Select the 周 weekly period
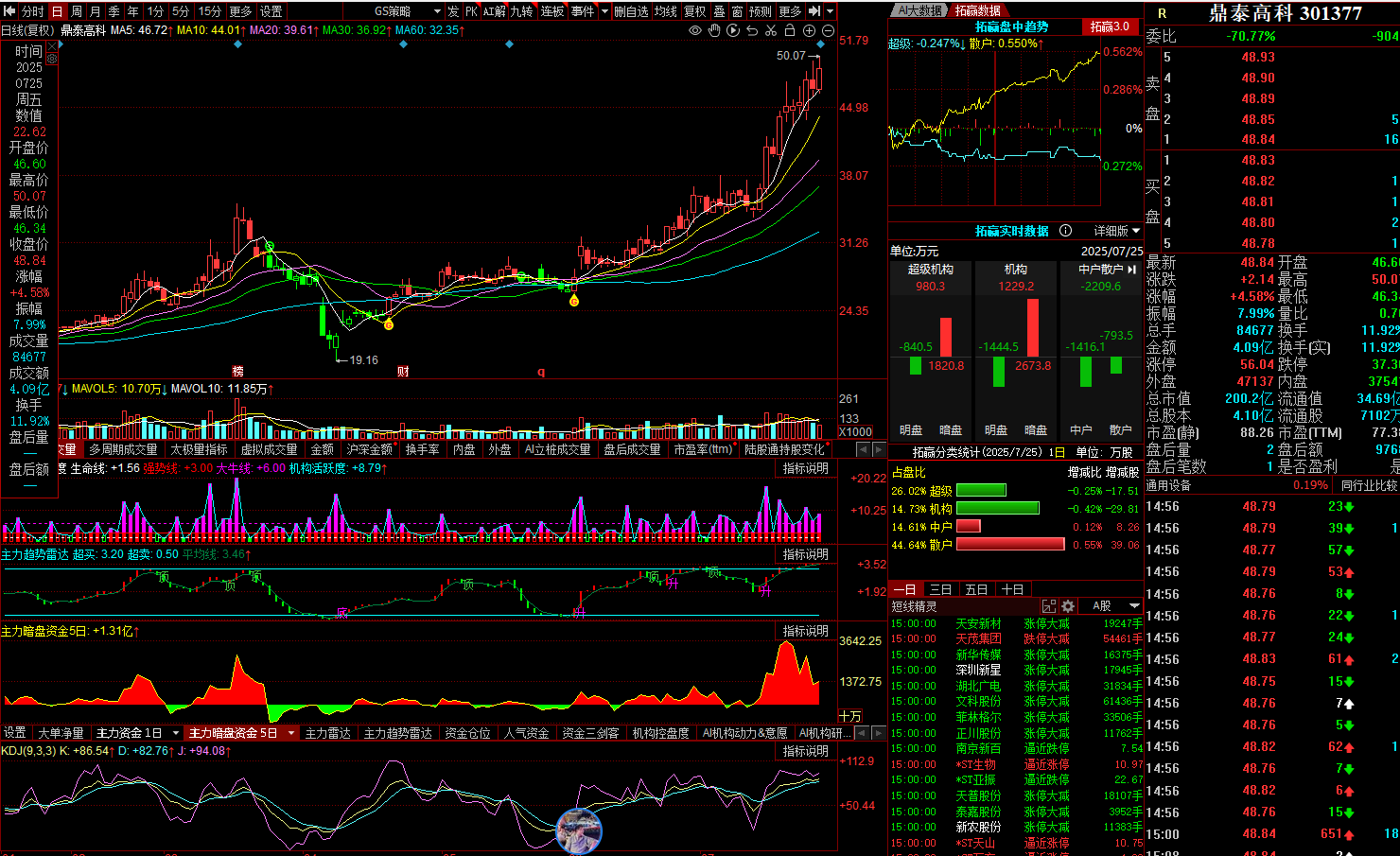This screenshot has width=1400, height=856. coord(77,11)
